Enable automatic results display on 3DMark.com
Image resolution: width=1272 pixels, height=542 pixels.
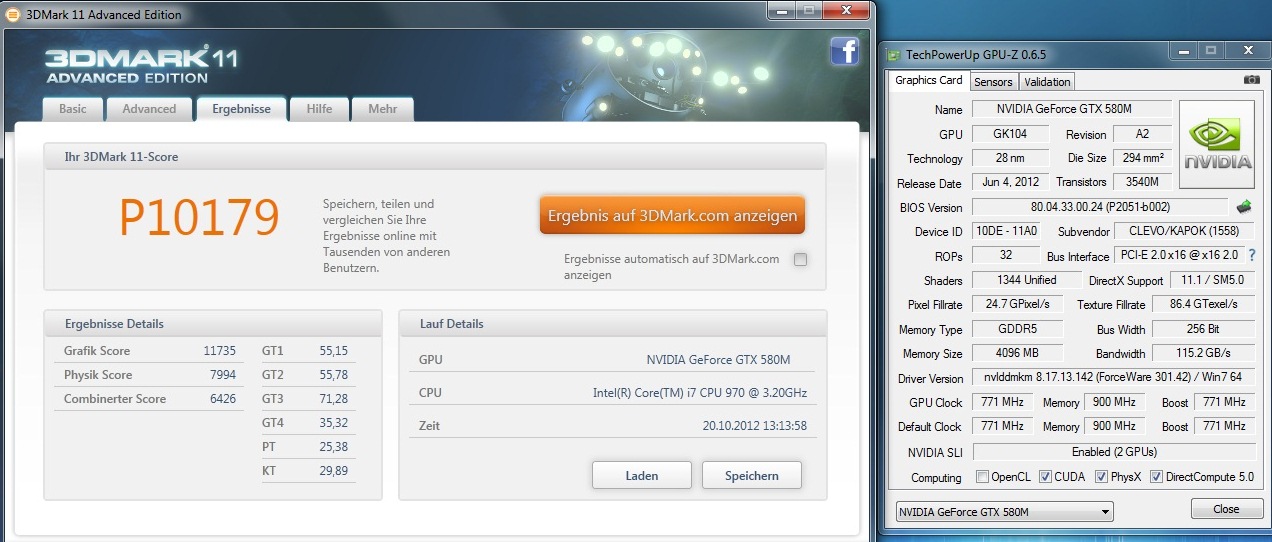click(800, 260)
